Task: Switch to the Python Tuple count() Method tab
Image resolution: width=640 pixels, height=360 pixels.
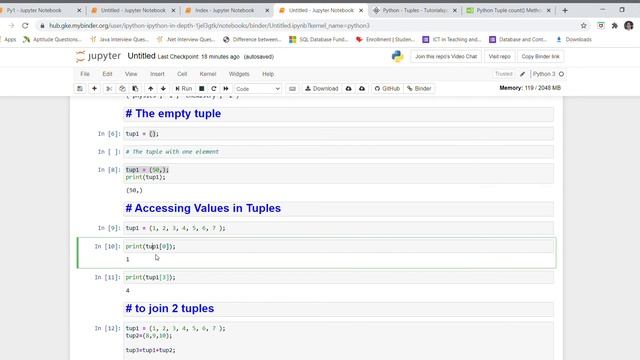Action: click(x=508, y=10)
